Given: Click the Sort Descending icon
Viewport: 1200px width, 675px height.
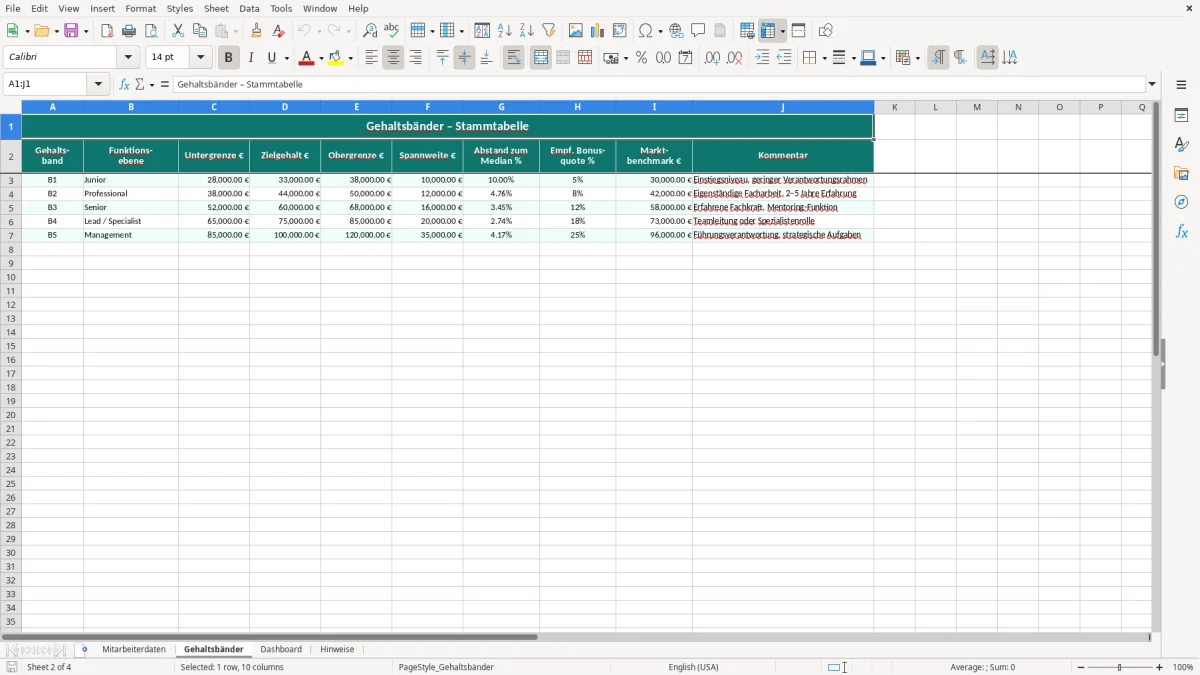Looking at the screenshot, I should click(x=526, y=31).
